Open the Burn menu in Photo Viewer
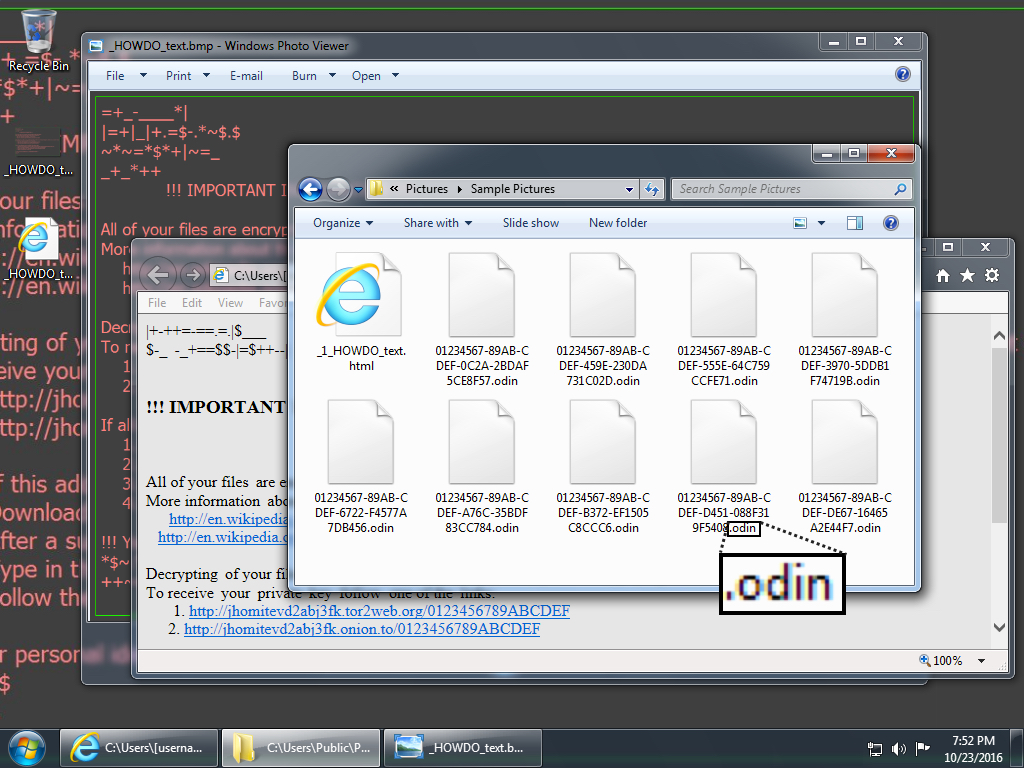Screen dimensions: 1024x768 (x=313, y=76)
